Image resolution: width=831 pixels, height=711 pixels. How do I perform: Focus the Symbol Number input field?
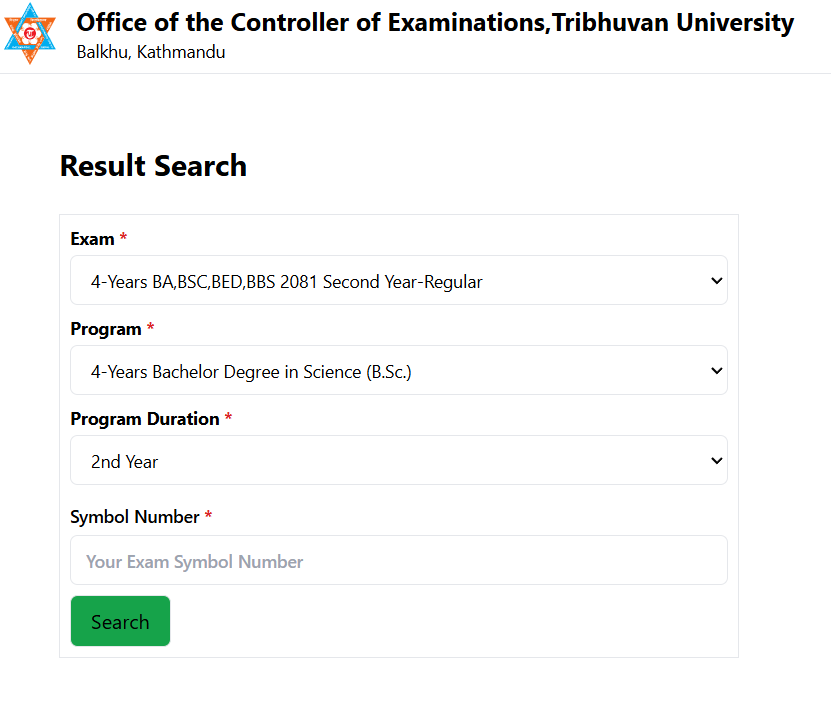coord(399,560)
